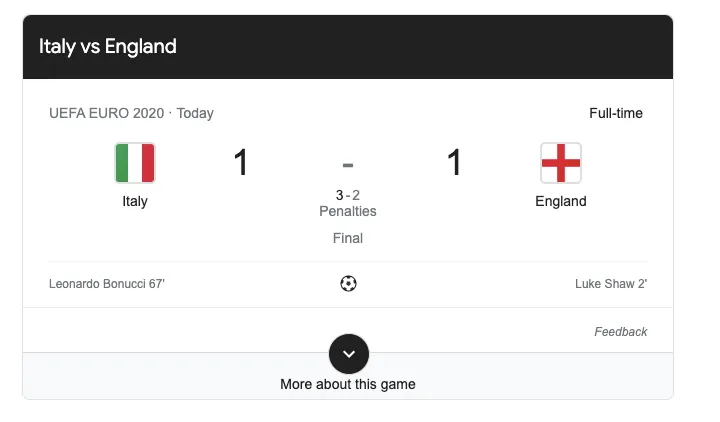Click the England flag icon
The height and width of the screenshot is (422, 720).
click(x=561, y=163)
